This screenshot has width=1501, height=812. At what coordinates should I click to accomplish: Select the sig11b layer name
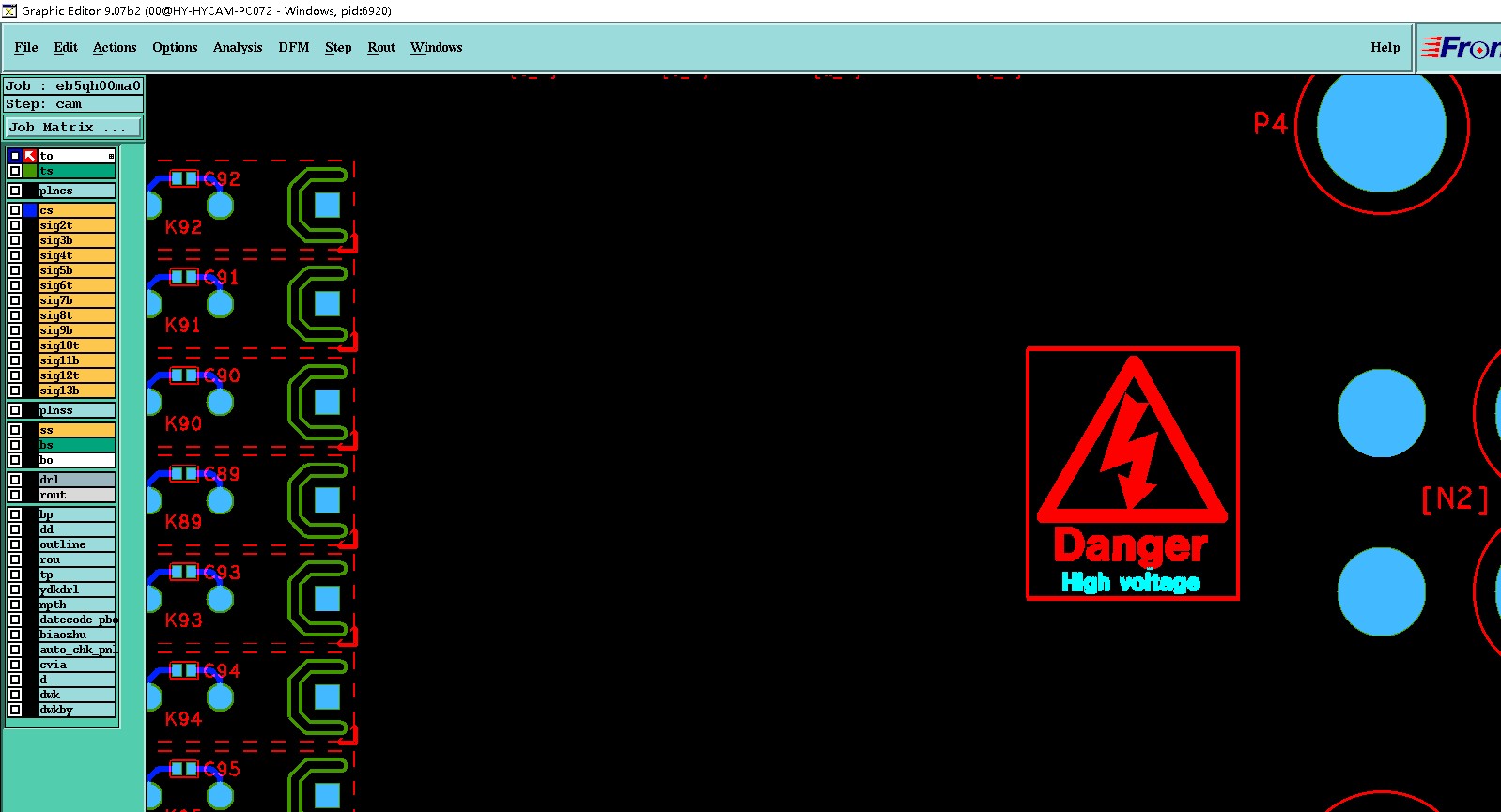(x=77, y=360)
